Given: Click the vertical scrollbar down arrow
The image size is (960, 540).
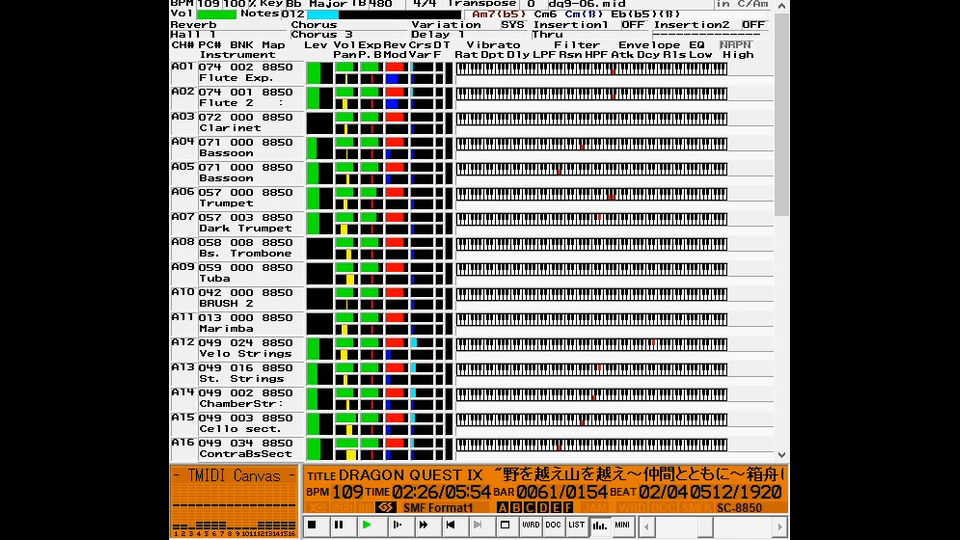Looking at the screenshot, I should [782, 454].
